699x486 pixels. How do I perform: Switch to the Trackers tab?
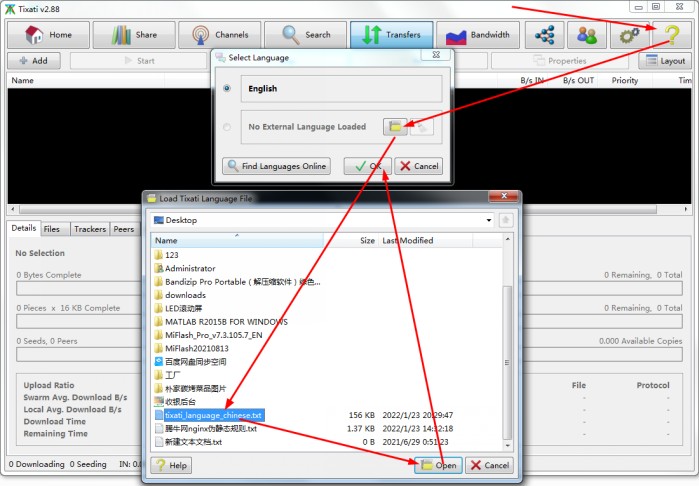90,229
